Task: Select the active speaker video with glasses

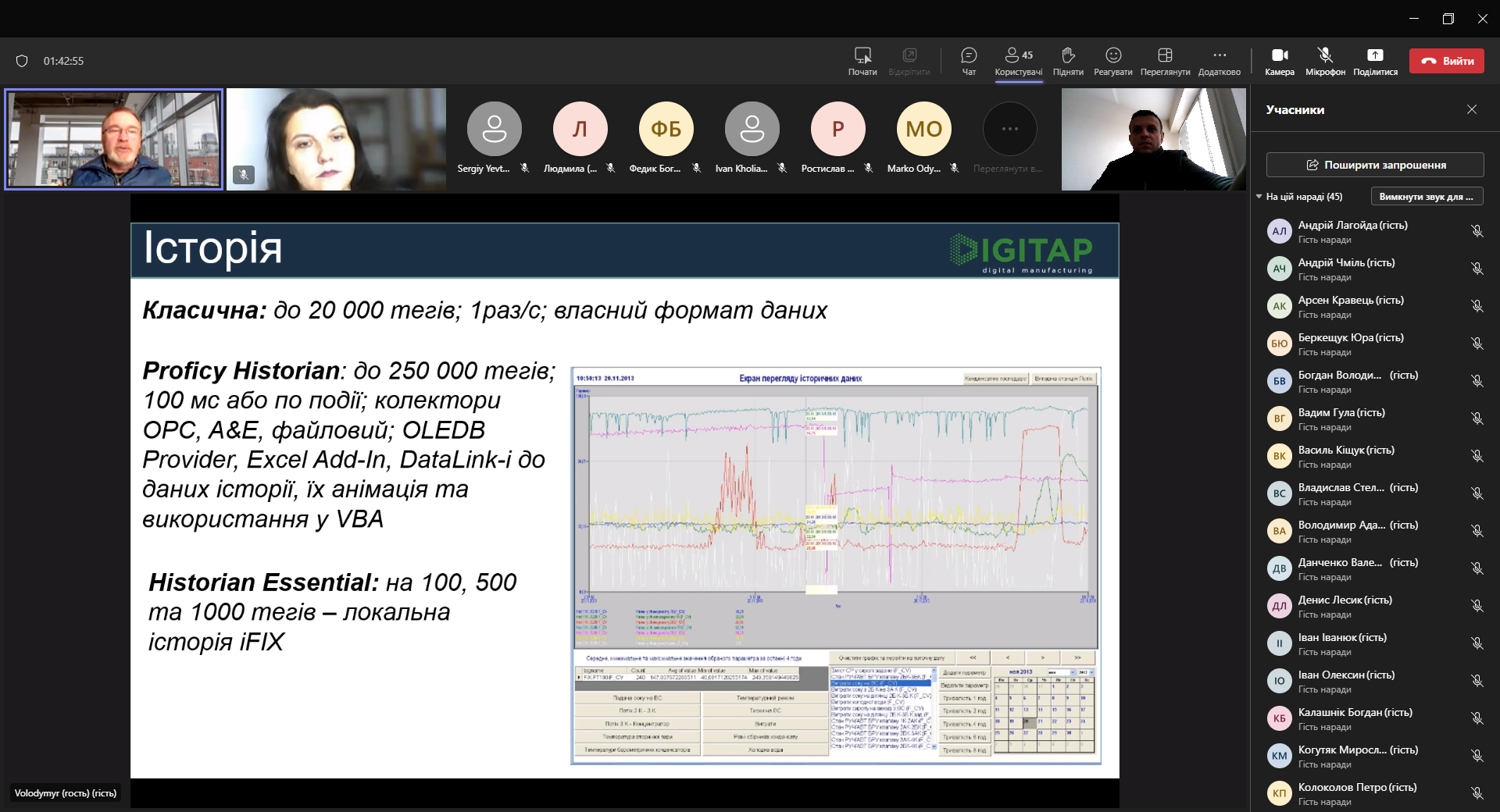Action: click(114, 139)
